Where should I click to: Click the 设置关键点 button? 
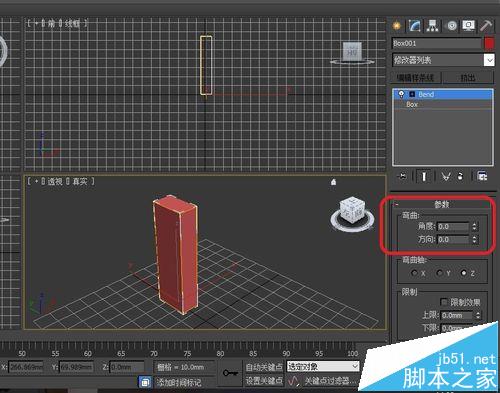(x=264, y=380)
